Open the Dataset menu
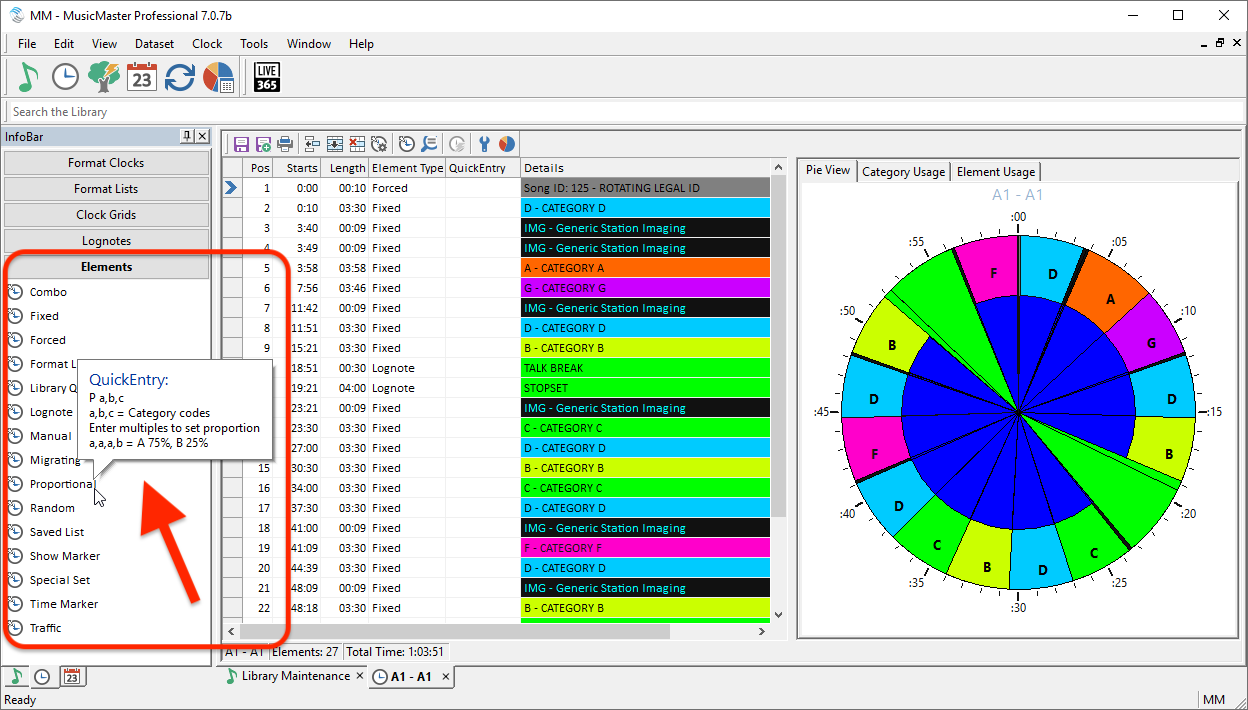Screen dimensions: 1248x710 [x=154, y=44]
